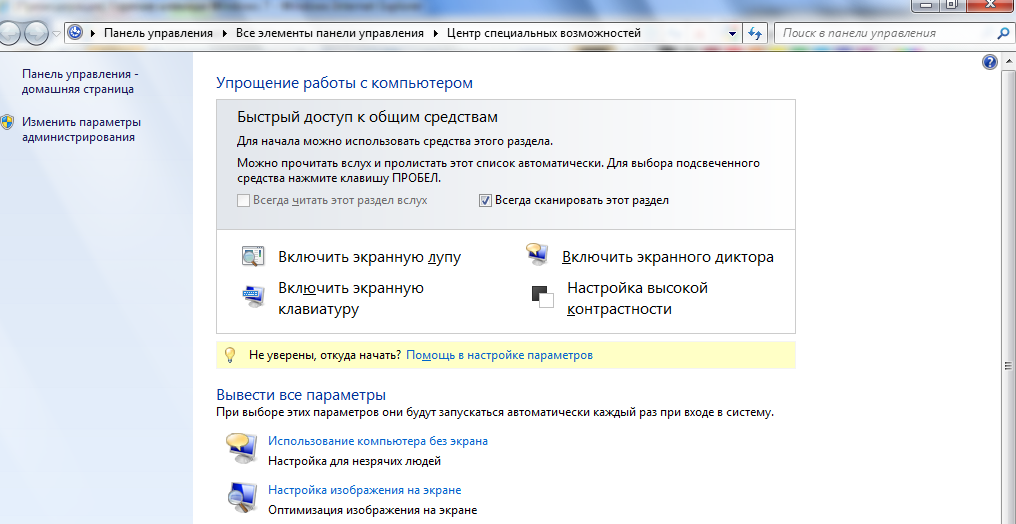Open help via the blue question mark icon
Screen dimensions: 1016x524
(990, 62)
